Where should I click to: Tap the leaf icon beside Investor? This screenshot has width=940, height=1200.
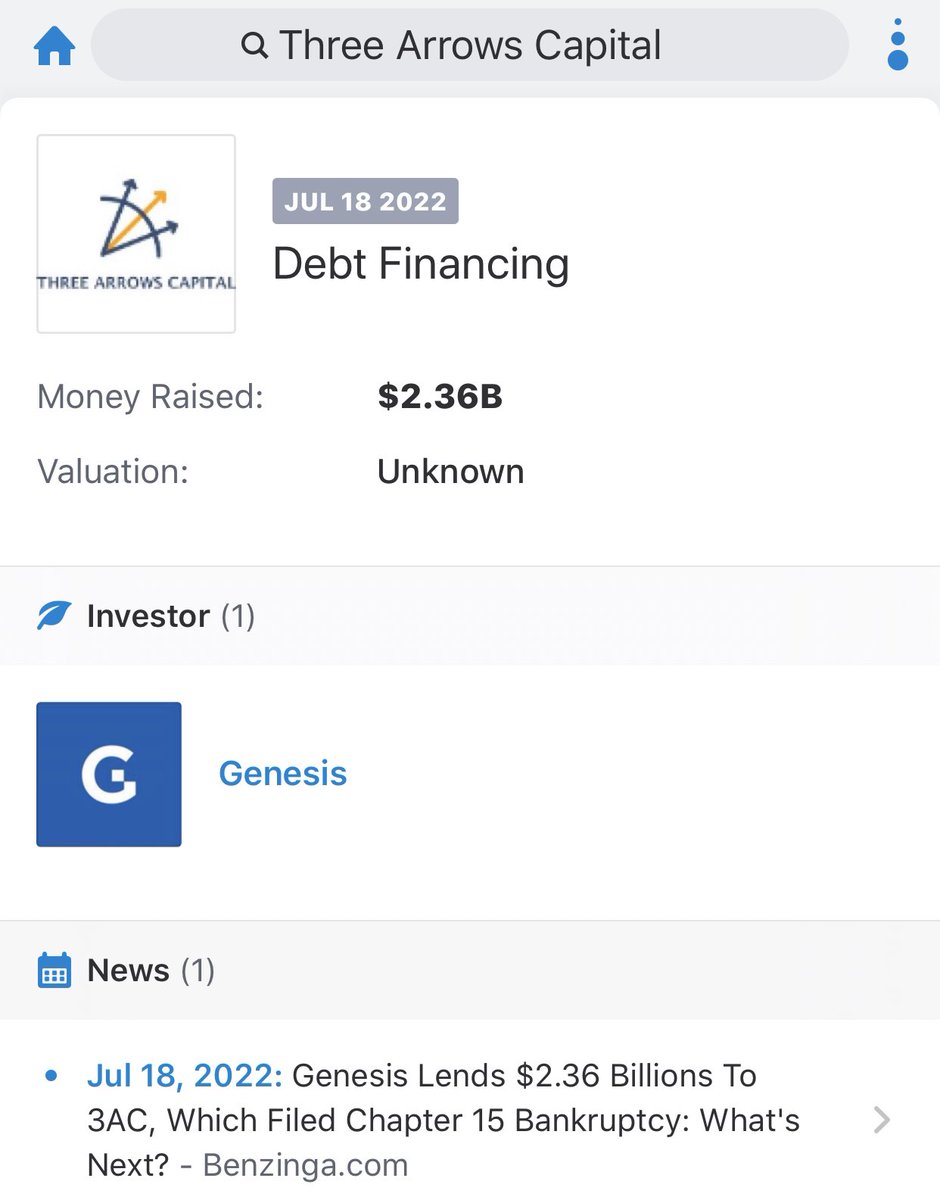[x=54, y=616]
